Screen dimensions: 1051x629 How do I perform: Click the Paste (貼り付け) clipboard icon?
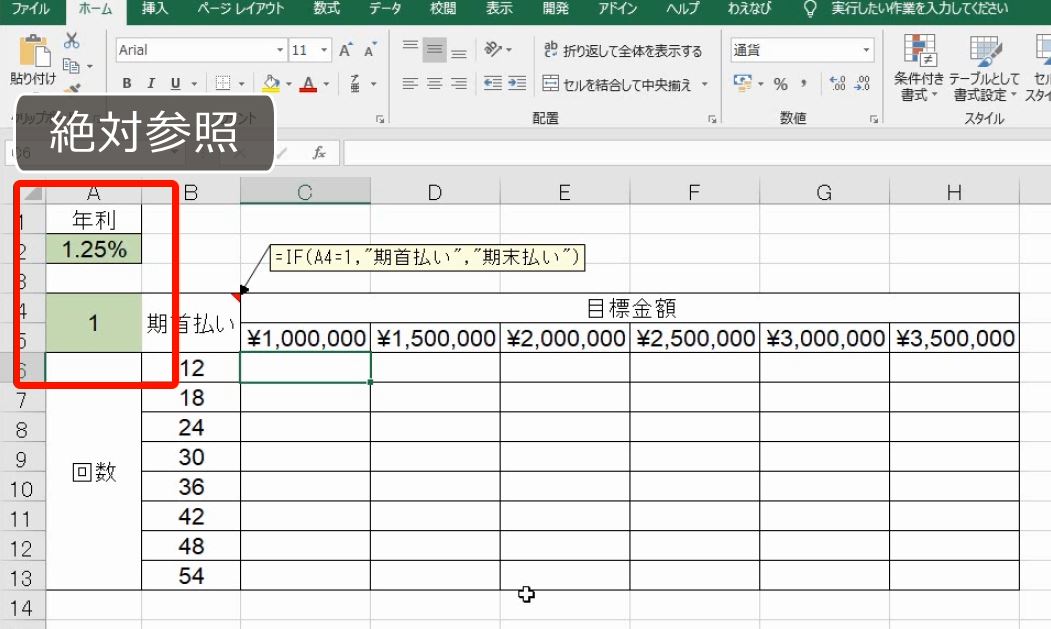click(x=33, y=52)
